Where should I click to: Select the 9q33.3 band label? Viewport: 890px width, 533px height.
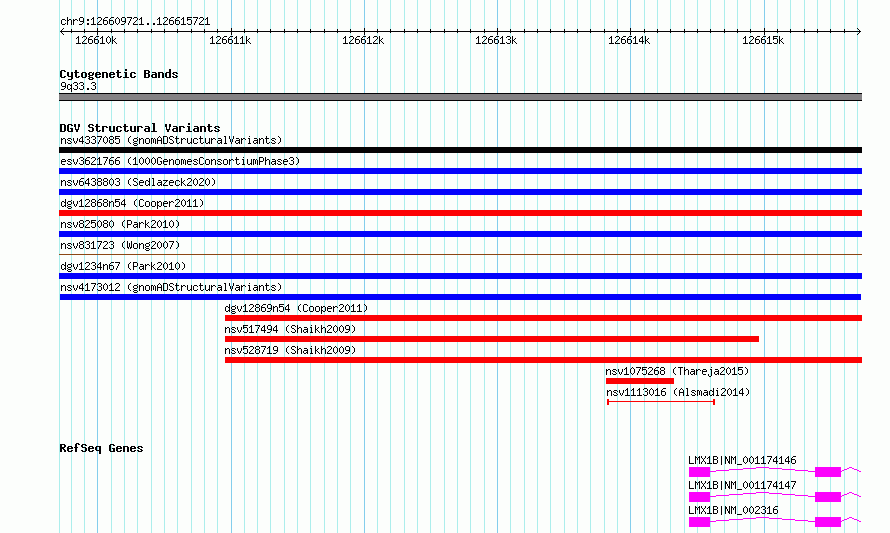78,86
